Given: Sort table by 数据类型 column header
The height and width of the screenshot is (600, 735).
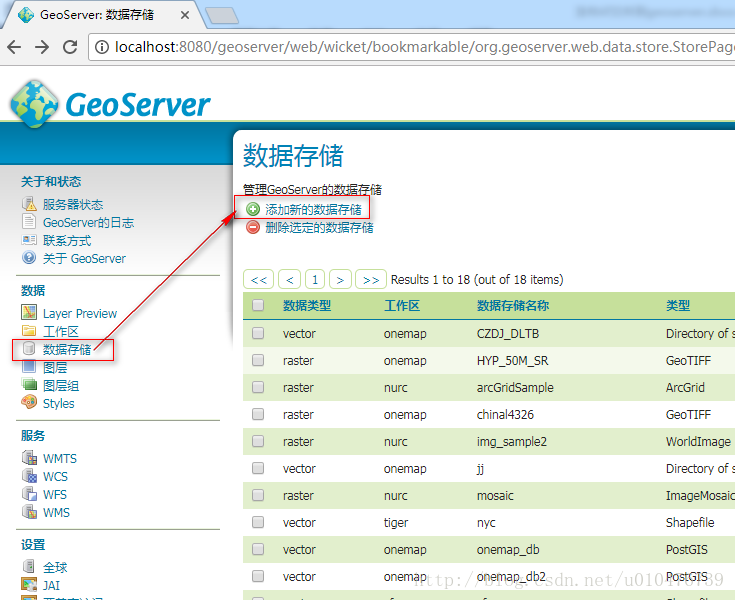Looking at the screenshot, I should (307, 306).
